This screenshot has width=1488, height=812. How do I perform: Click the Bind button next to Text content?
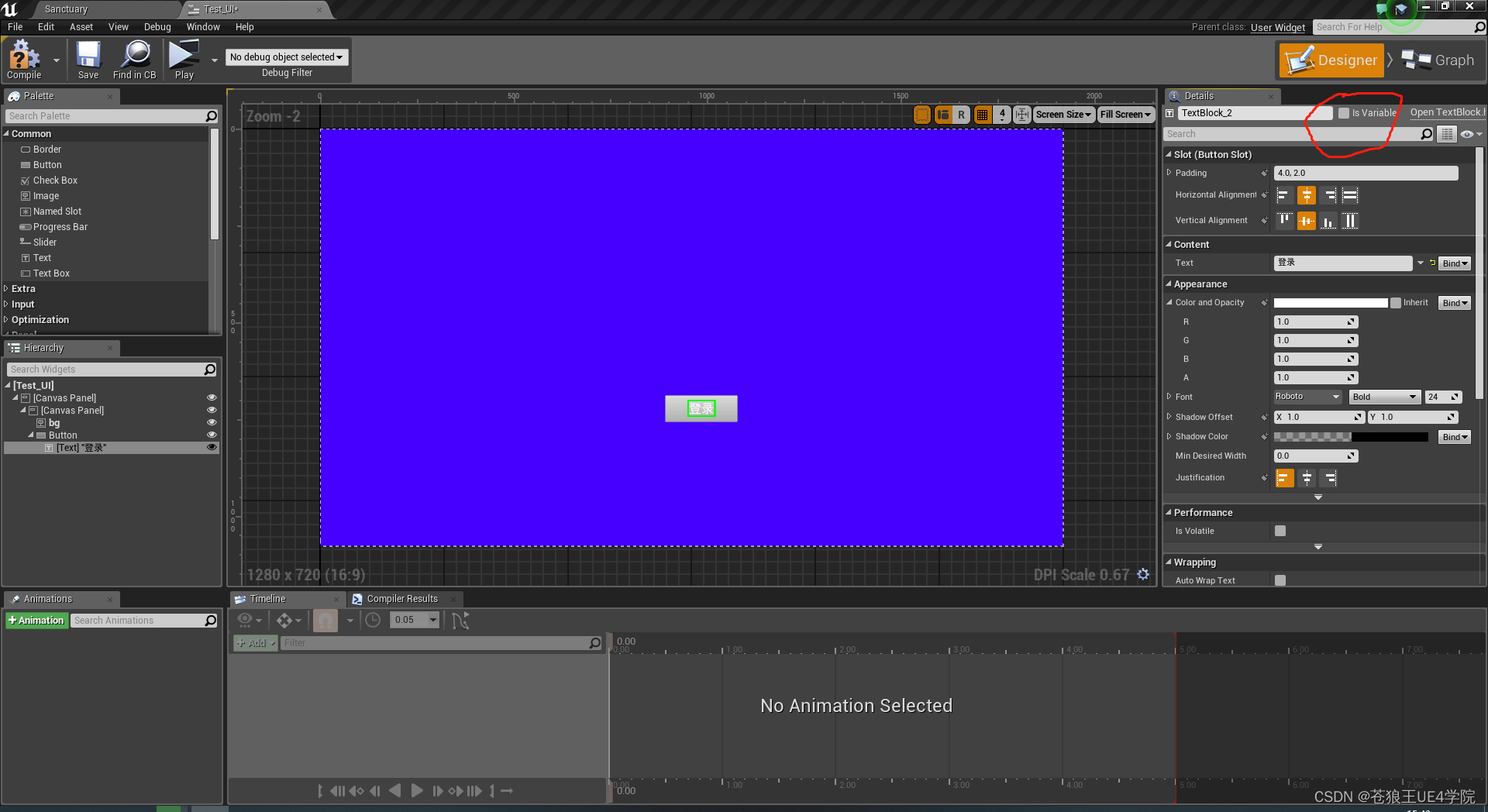tap(1454, 263)
